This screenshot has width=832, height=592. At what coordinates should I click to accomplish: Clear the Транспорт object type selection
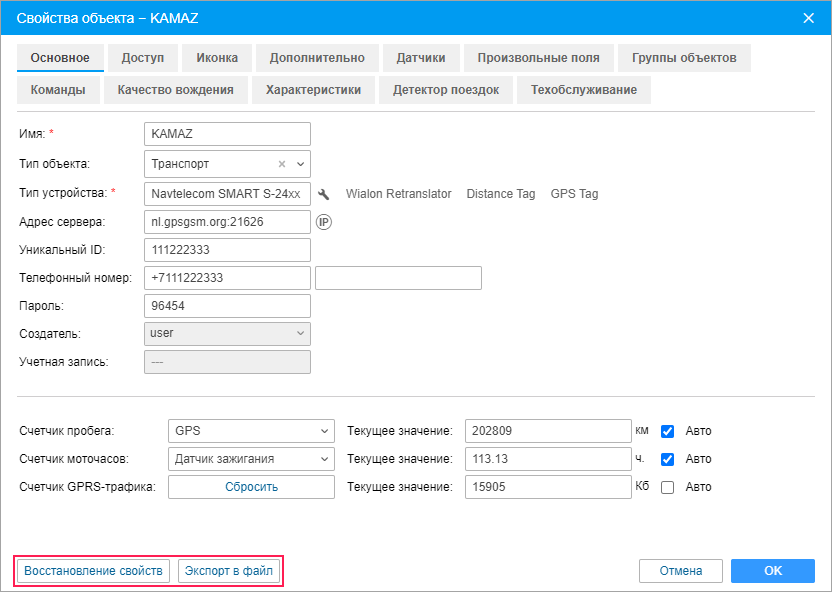(x=282, y=164)
